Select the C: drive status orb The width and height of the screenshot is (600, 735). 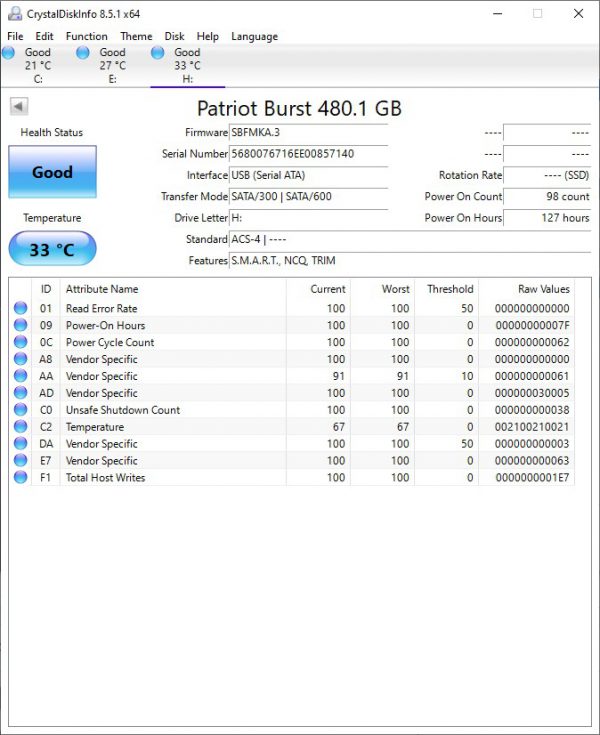coord(11,52)
